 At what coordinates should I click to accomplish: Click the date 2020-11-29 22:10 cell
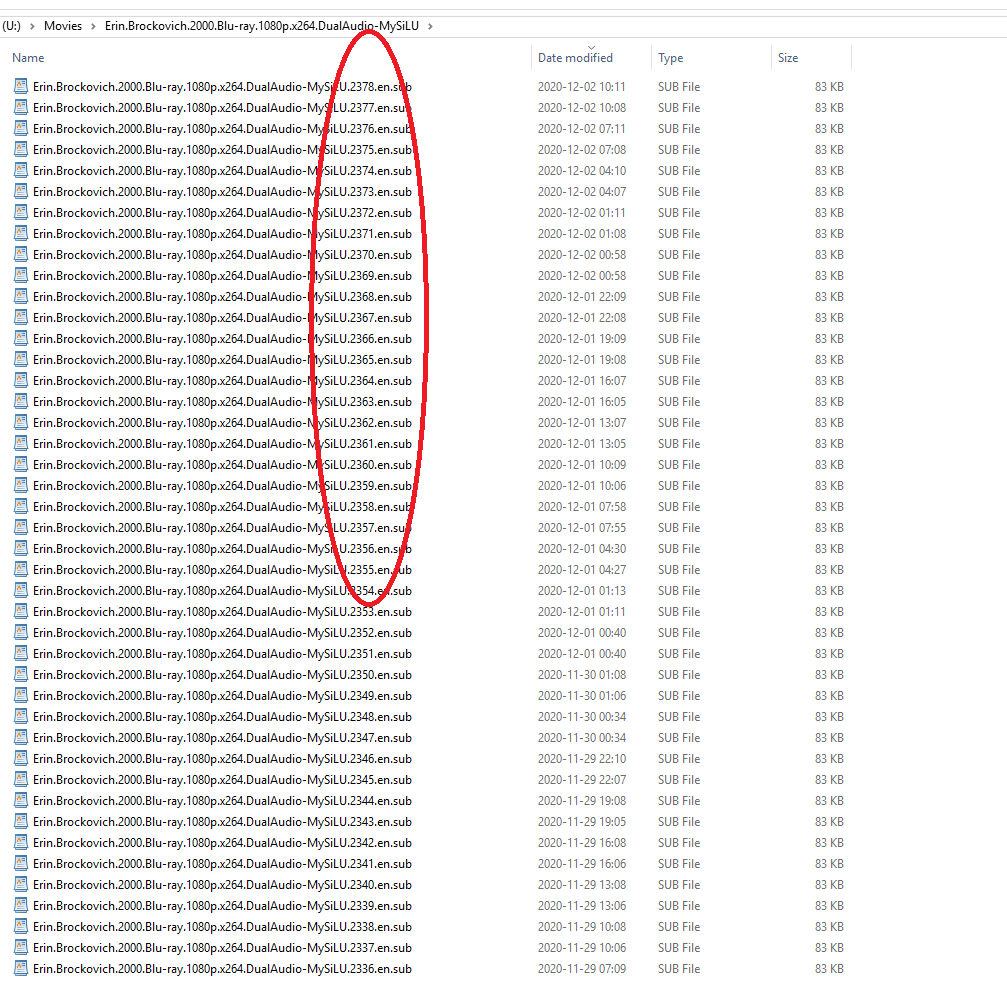582,759
